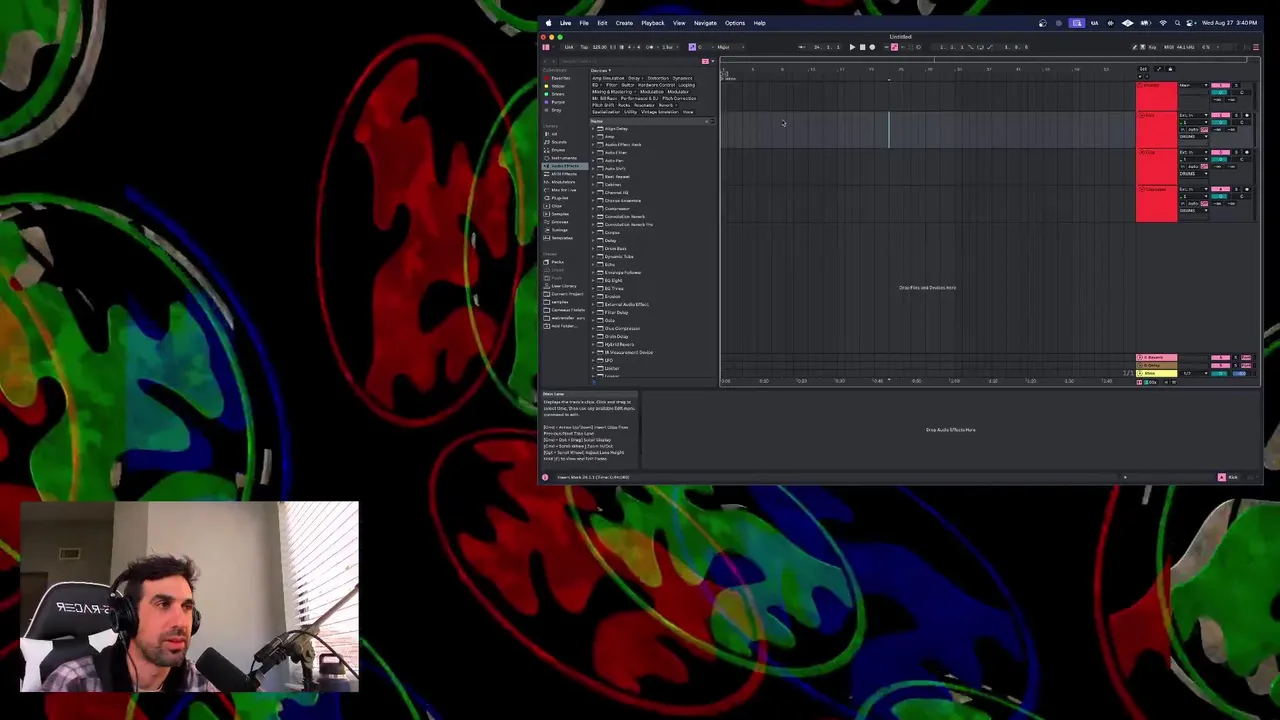
Task: Expand the Limiter device
Action: pyautogui.click(x=593, y=368)
